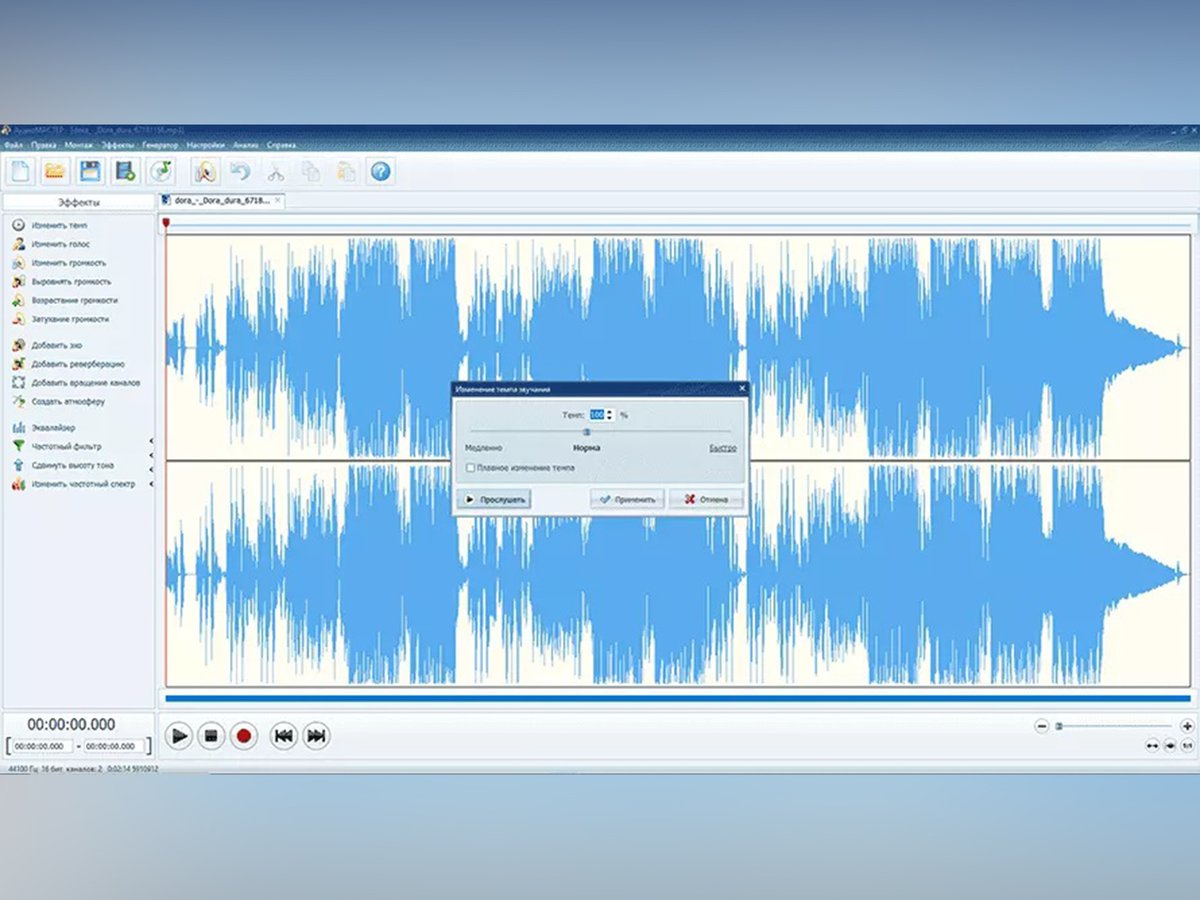Click the Отмена button in dialog

click(707, 498)
